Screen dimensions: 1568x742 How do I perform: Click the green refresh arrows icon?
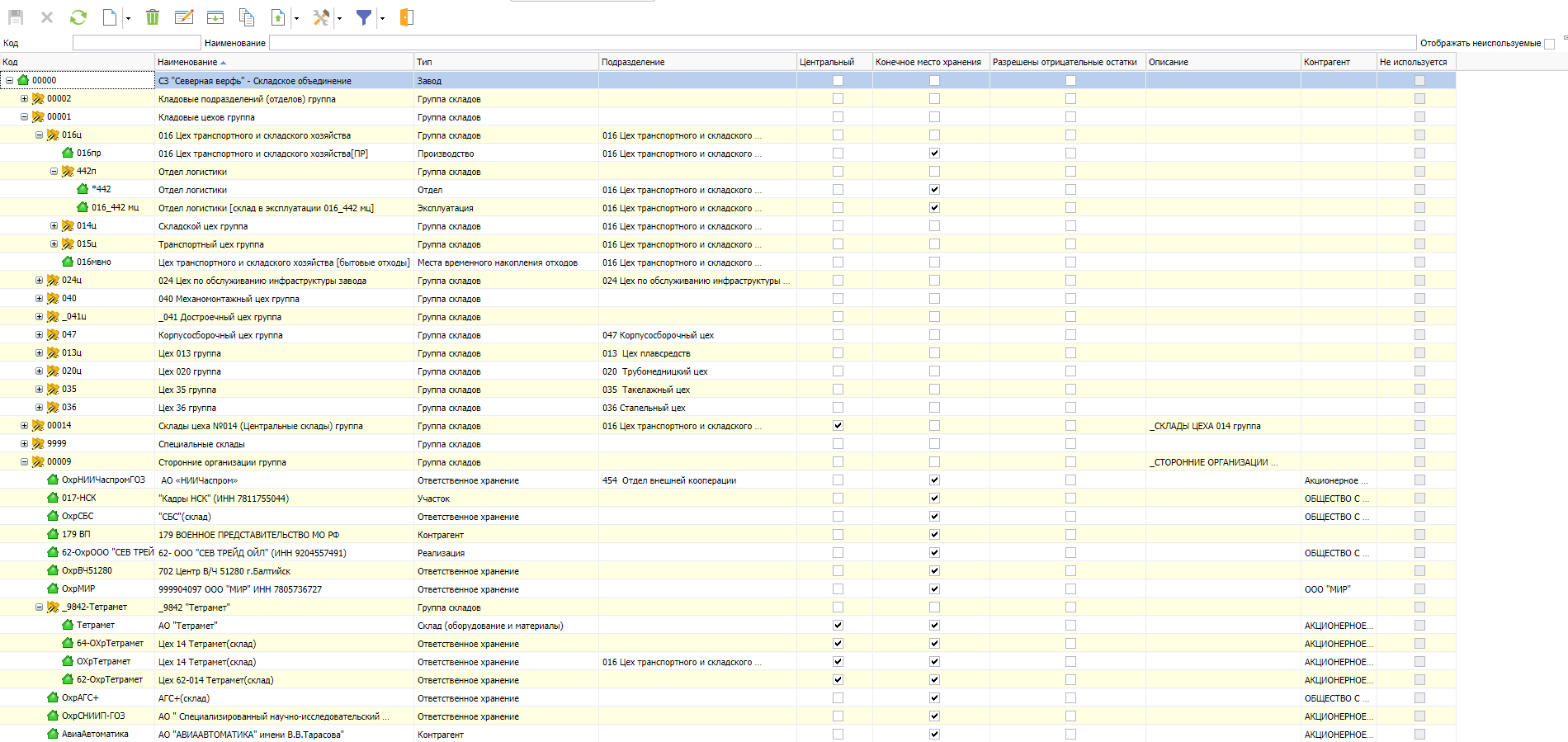coord(78,17)
